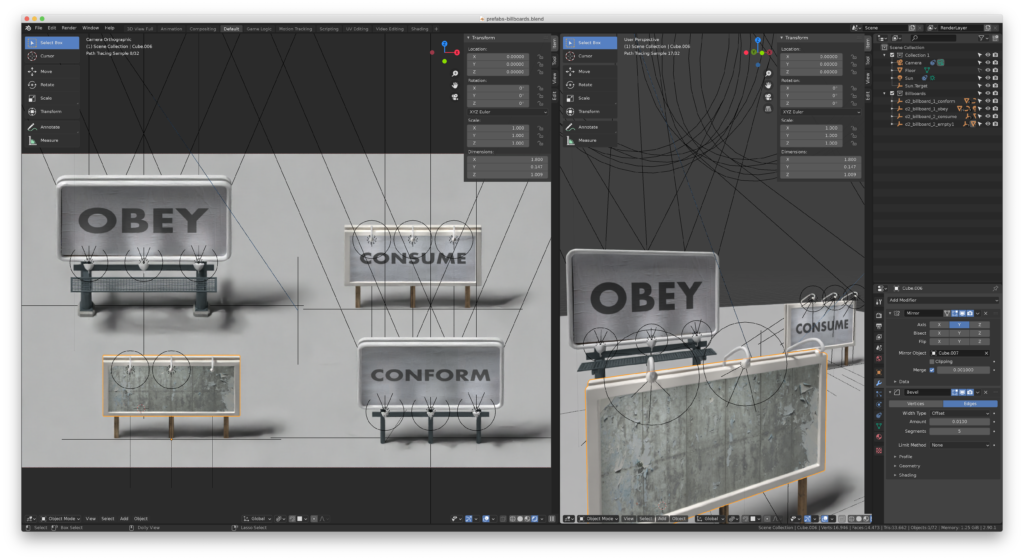Toggle camera view icon in left viewport
The image size is (1024, 560).
pos(455,97)
